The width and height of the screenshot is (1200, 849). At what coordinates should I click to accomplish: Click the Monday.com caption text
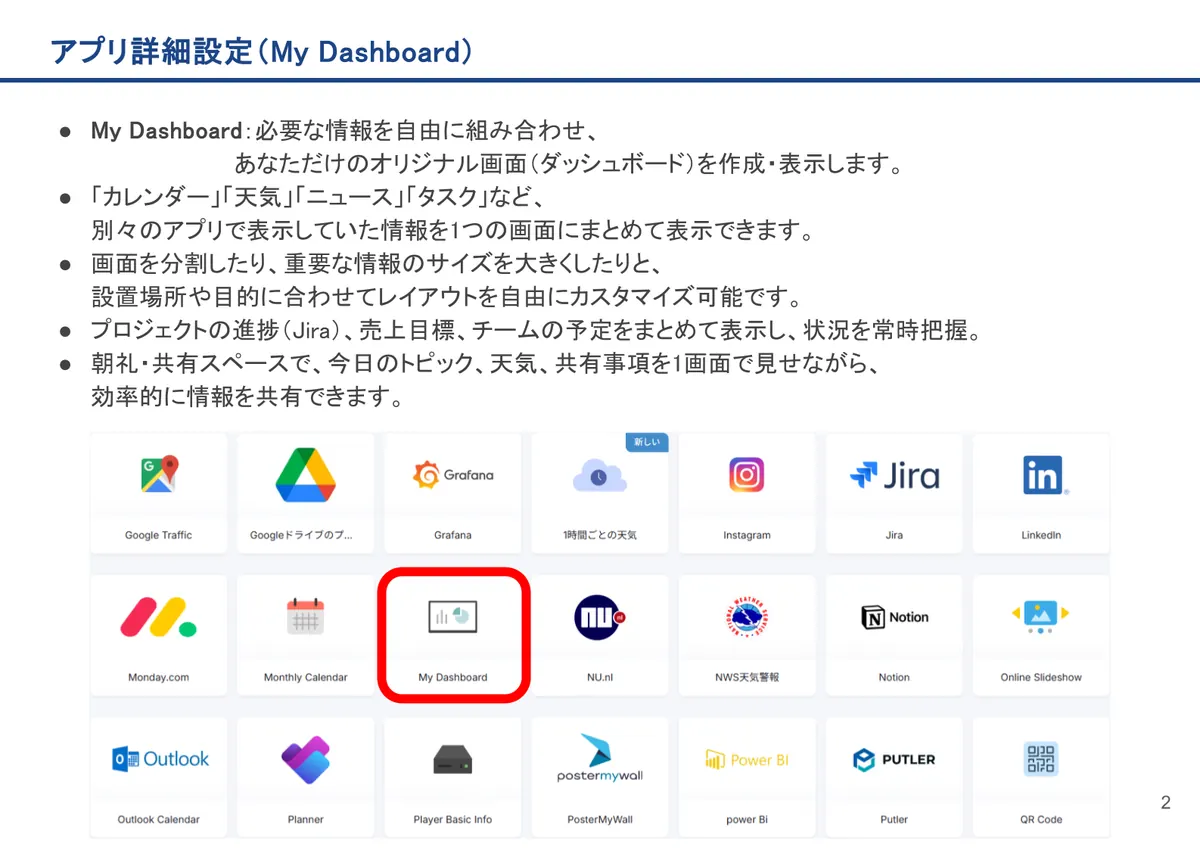[x=158, y=677]
